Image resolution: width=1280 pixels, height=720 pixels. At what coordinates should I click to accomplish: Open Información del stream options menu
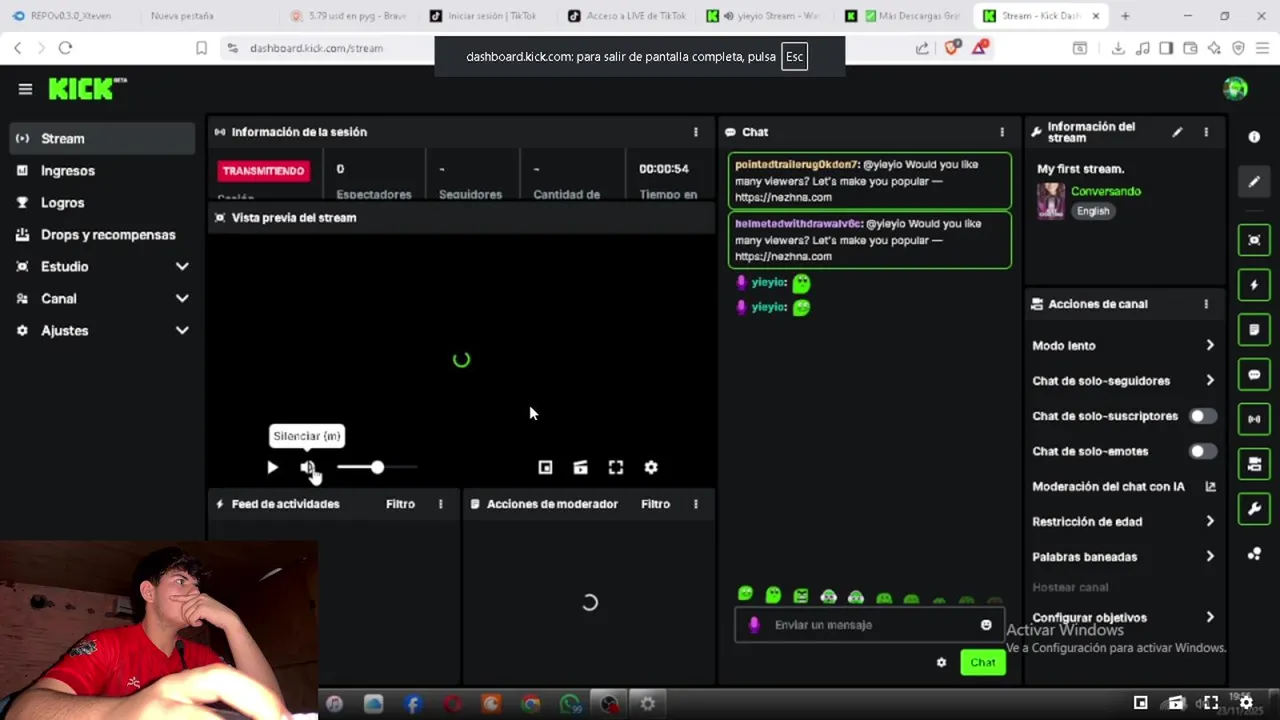(x=1206, y=132)
